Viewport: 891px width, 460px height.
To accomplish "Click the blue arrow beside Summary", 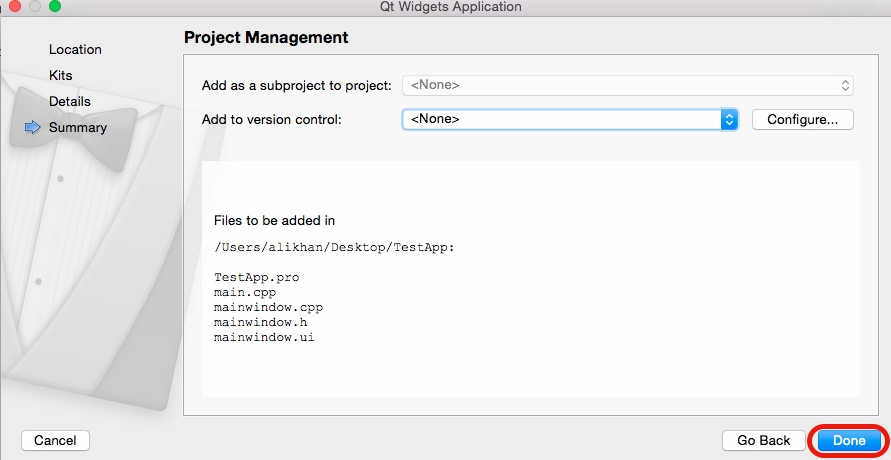I will 33,127.
